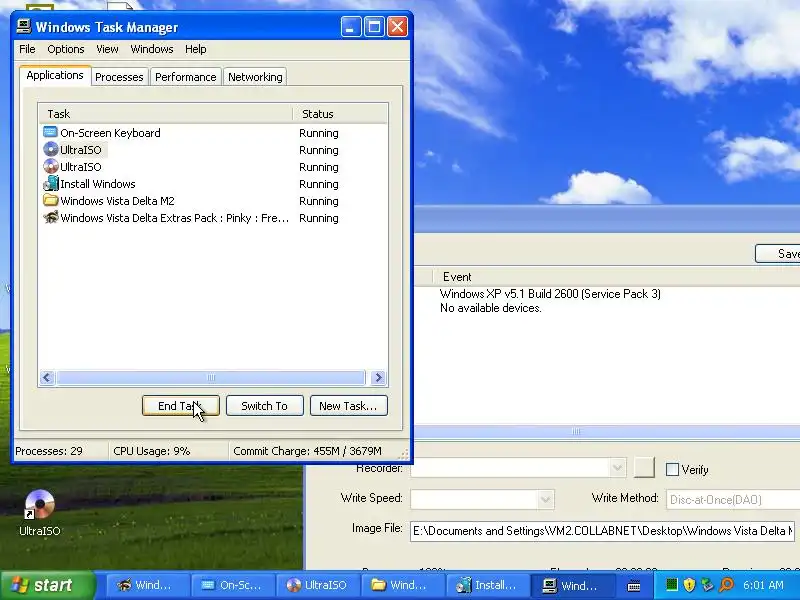
Task: Click the Image File path field
Action: tap(602, 531)
